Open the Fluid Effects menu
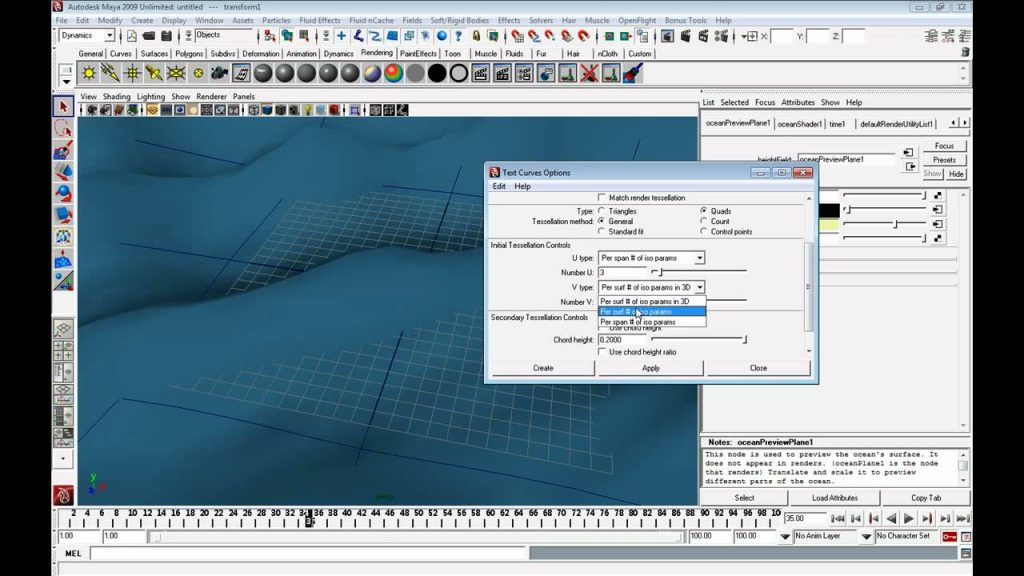 319,20
